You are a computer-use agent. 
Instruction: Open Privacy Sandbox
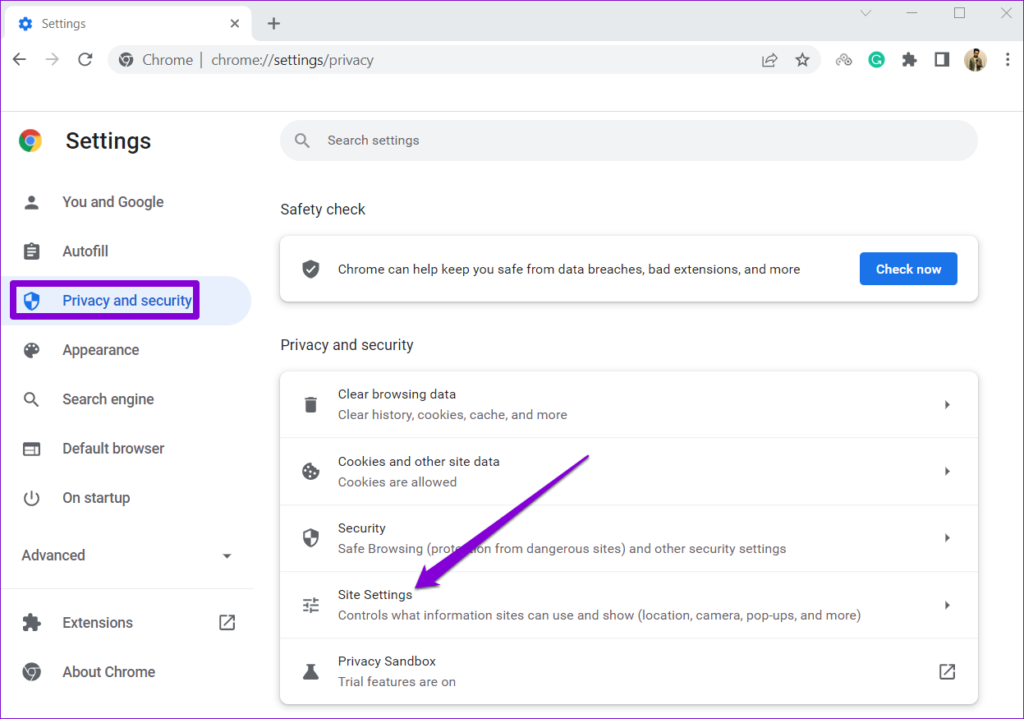(629, 671)
